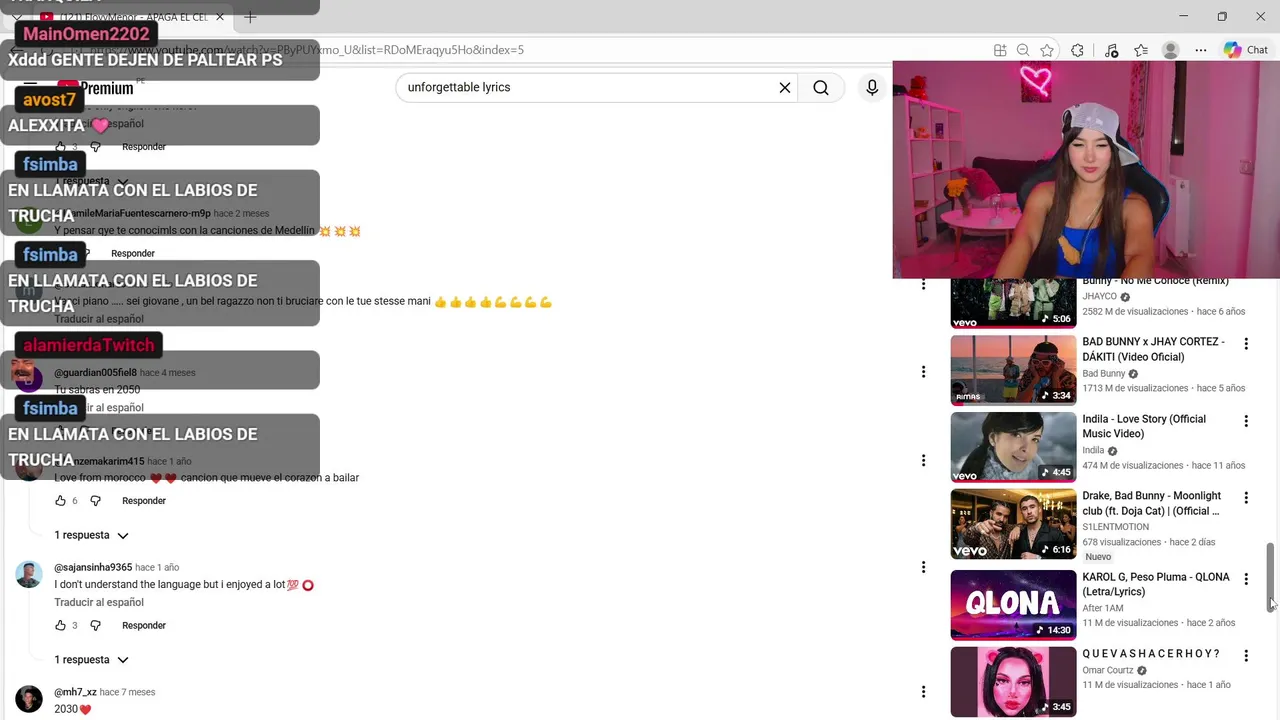Reply to the 'Love from morocco' comment

(x=144, y=501)
